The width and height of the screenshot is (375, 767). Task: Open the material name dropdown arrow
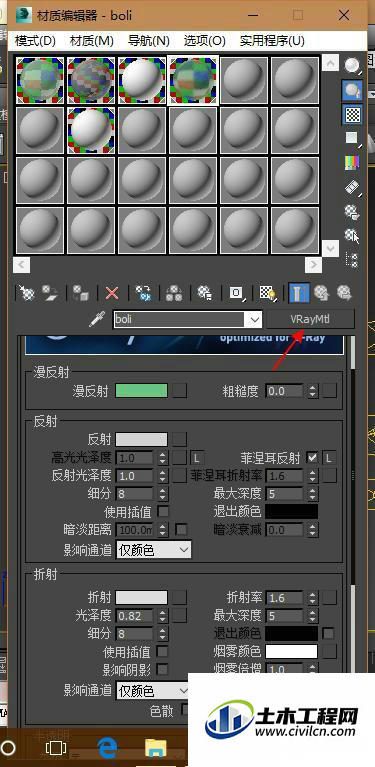pos(254,320)
